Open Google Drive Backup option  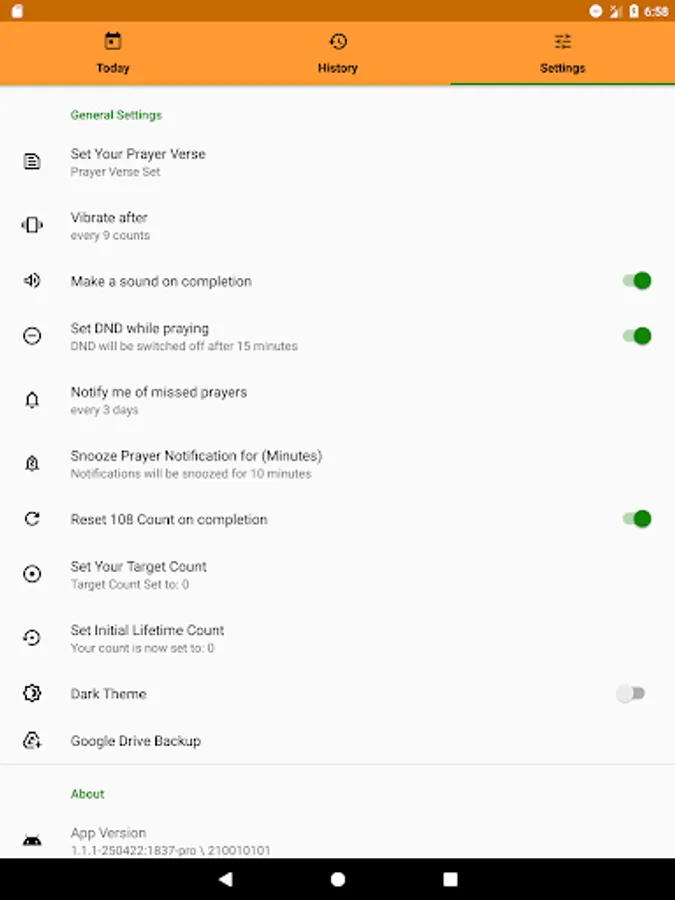[338, 740]
